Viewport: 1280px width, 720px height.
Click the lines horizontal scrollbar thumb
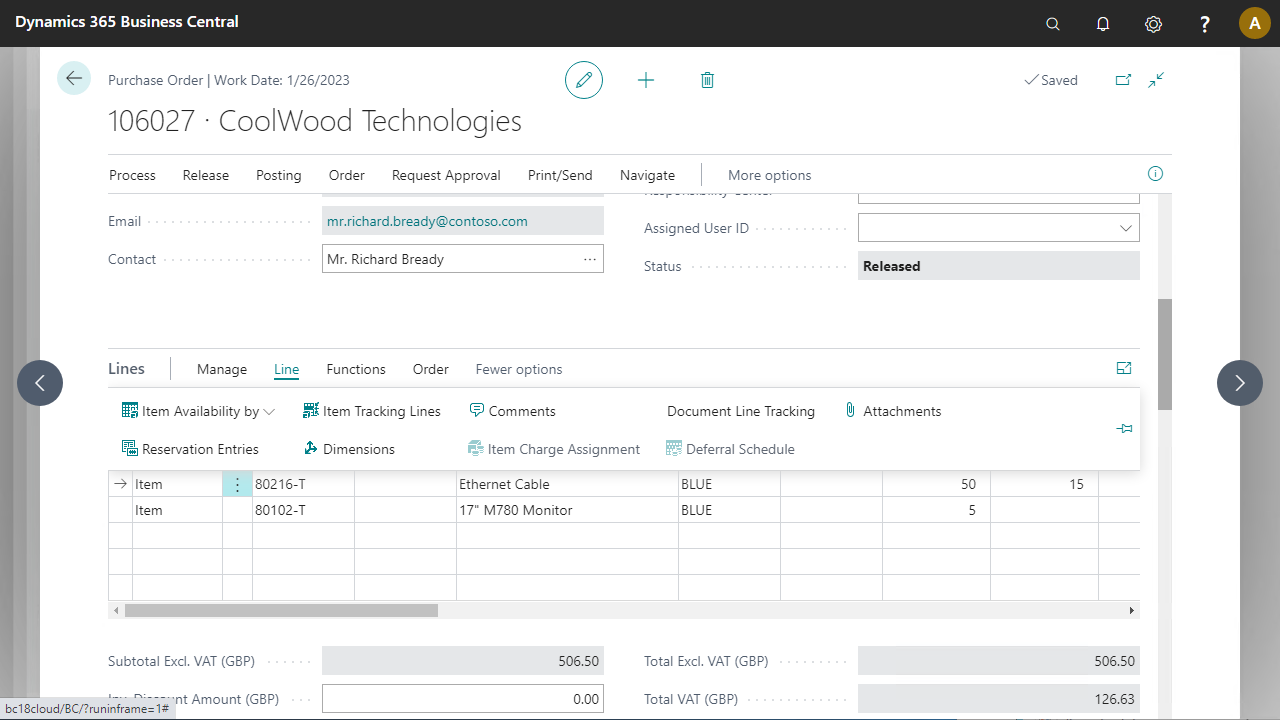click(281, 610)
